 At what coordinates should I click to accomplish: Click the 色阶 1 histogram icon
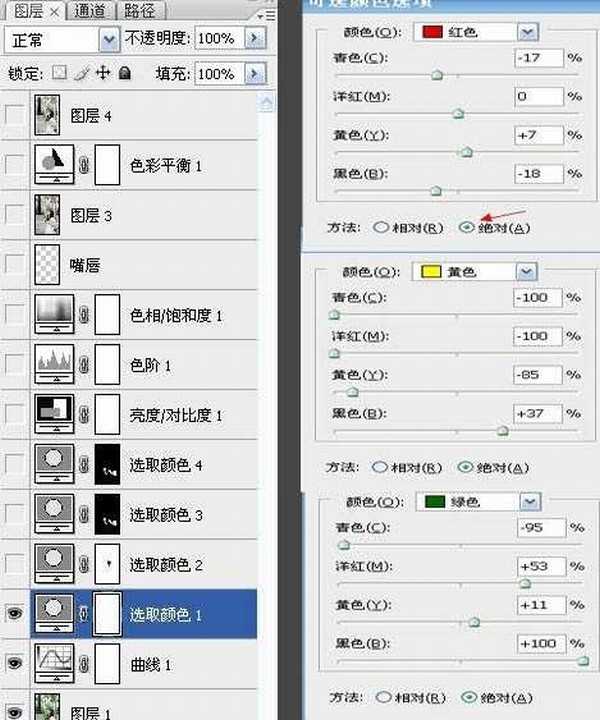pyautogui.click(x=54, y=364)
